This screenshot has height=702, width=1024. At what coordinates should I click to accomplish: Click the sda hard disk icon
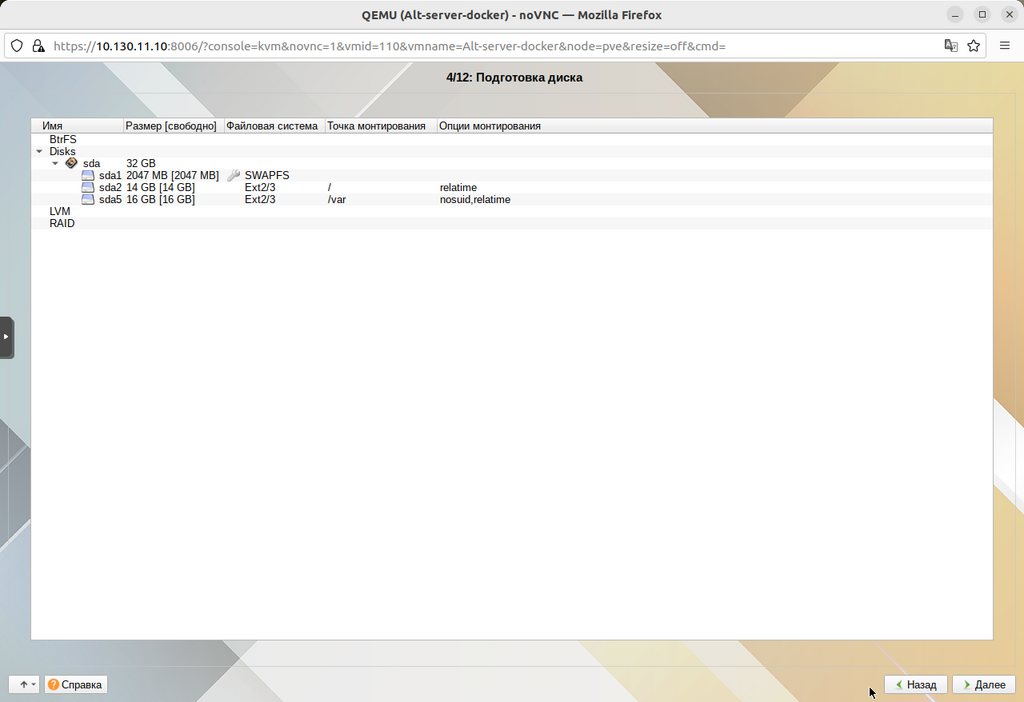click(71, 163)
